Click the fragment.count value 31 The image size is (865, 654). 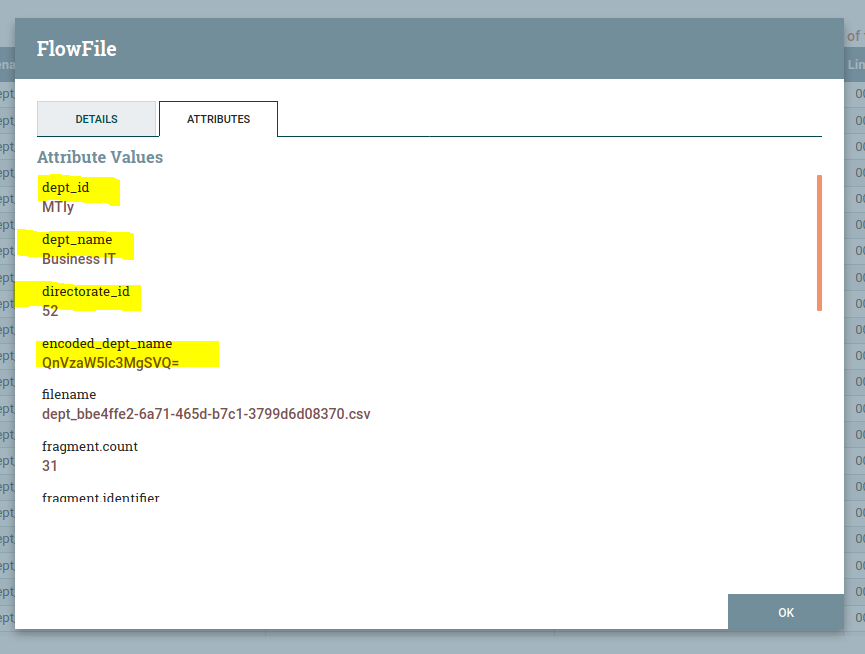(x=50, y=466)
